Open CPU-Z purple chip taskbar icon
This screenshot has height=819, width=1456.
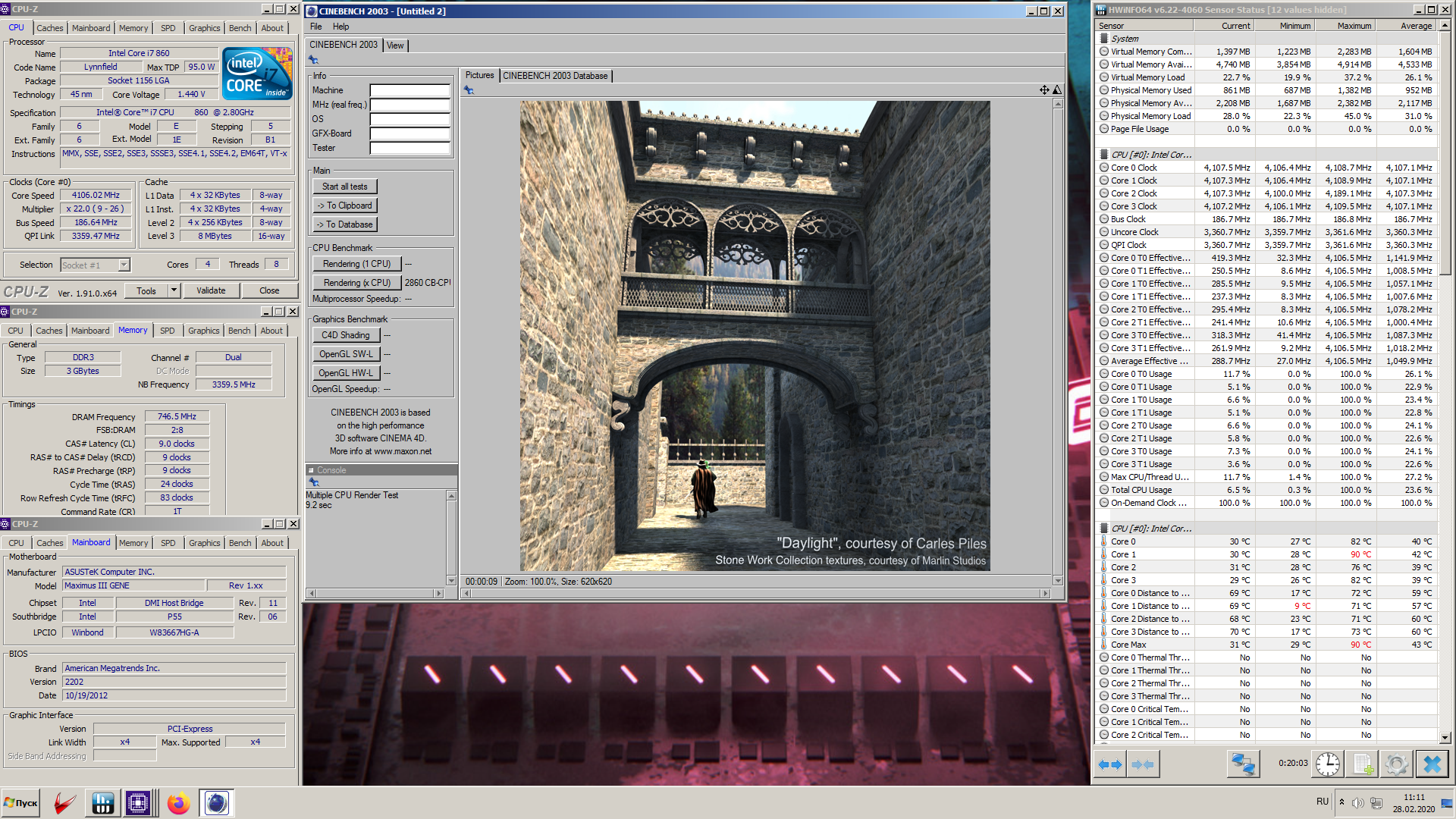[x=138, y=803]
